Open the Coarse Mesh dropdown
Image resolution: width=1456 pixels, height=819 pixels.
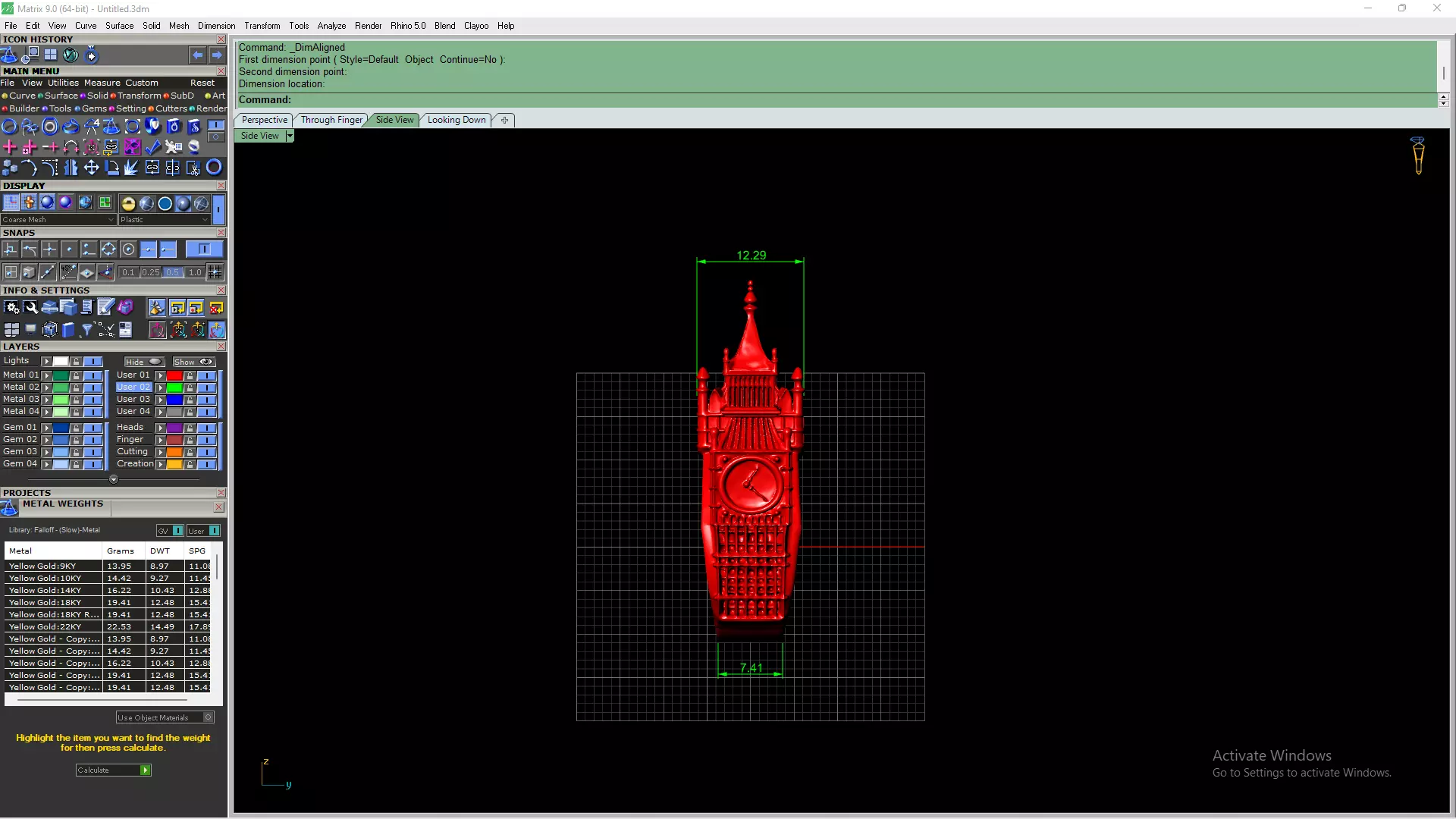[58, 220]
